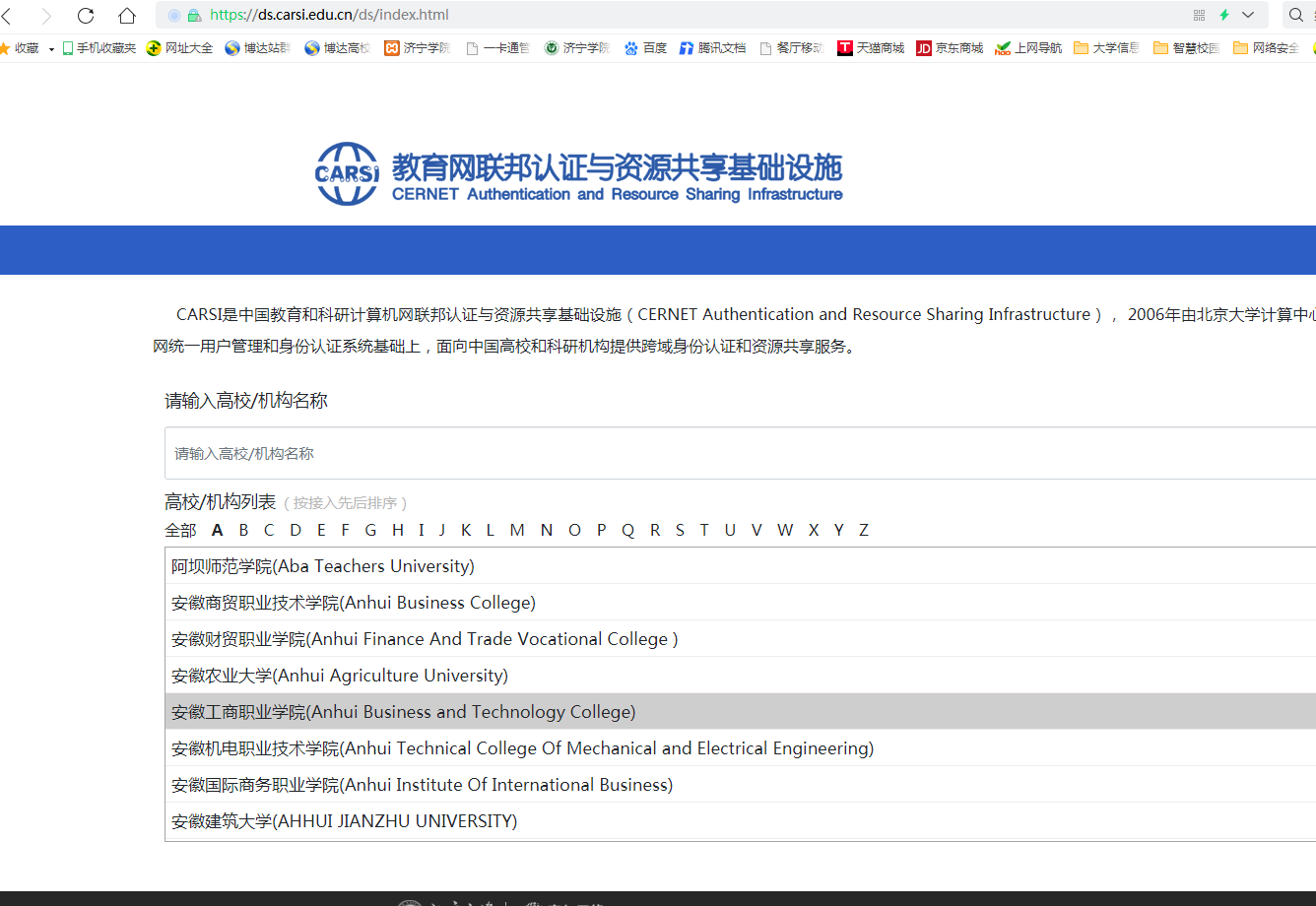
Task: Click the browser reload button
Action: tap(86, 15)
